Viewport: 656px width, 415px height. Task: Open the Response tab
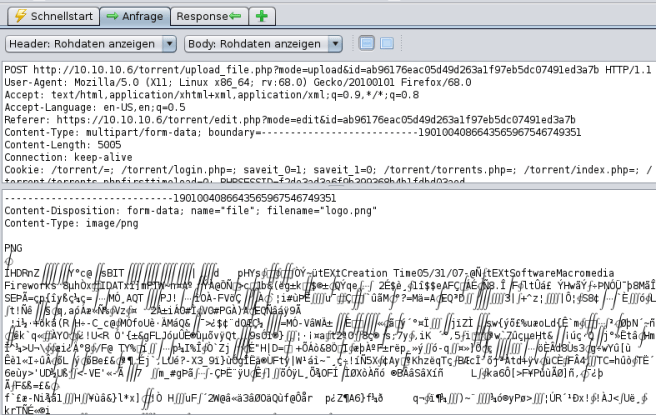point(207,16)
